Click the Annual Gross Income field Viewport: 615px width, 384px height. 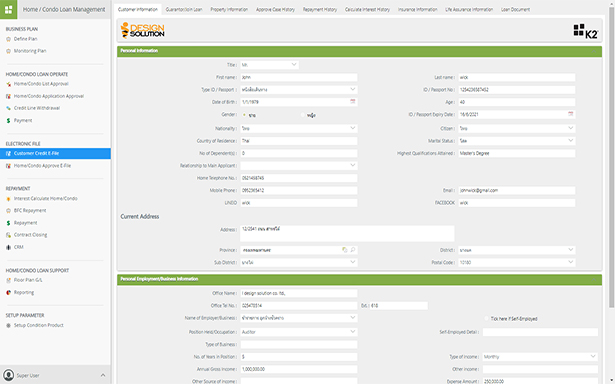coord(298,369)
